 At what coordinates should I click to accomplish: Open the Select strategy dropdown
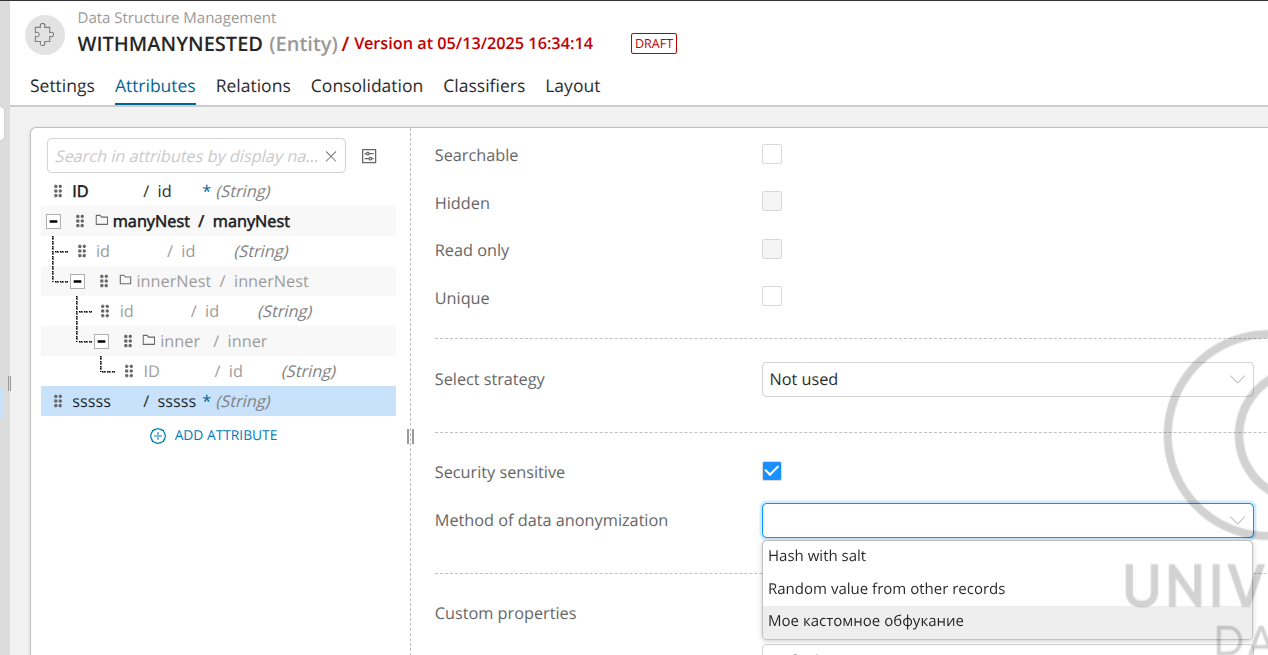click(x=1006, y=379)
